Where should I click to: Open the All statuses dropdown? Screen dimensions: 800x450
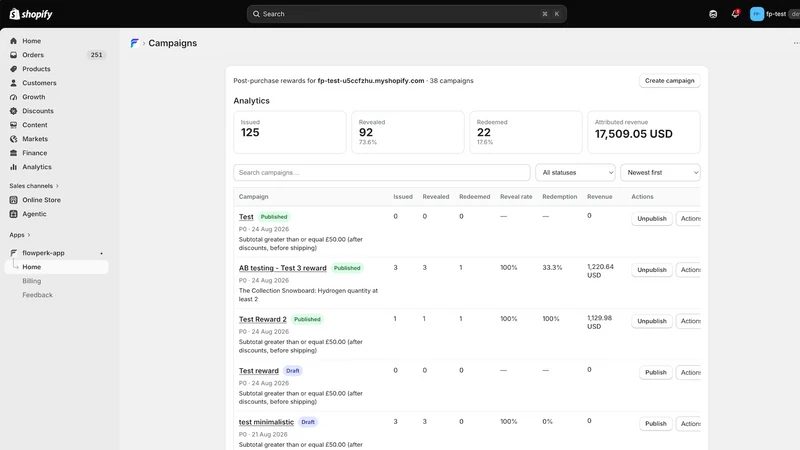[x=576, y=172]
